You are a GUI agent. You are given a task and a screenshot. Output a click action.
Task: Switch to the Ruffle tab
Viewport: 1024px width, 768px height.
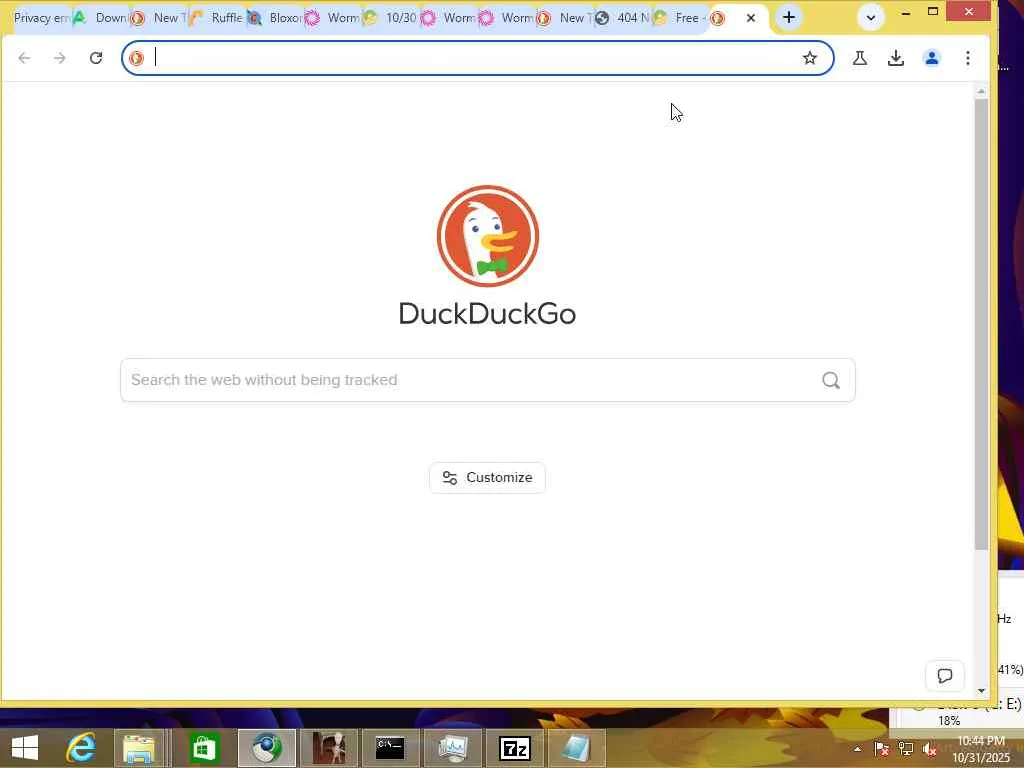pyautogui.click(x=217, y=18)
